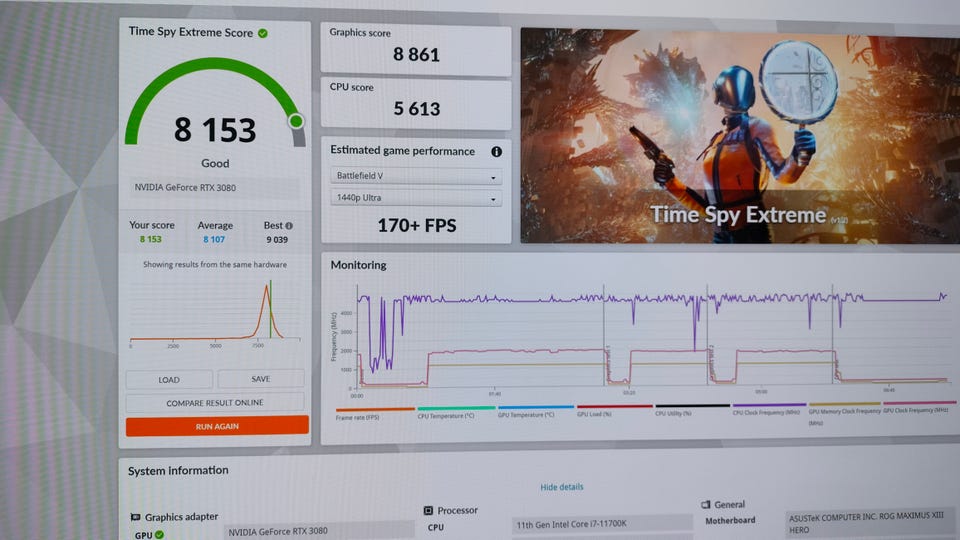Click the green GPU status check icon
The image size is (960, 540).
tap(160, 534)
